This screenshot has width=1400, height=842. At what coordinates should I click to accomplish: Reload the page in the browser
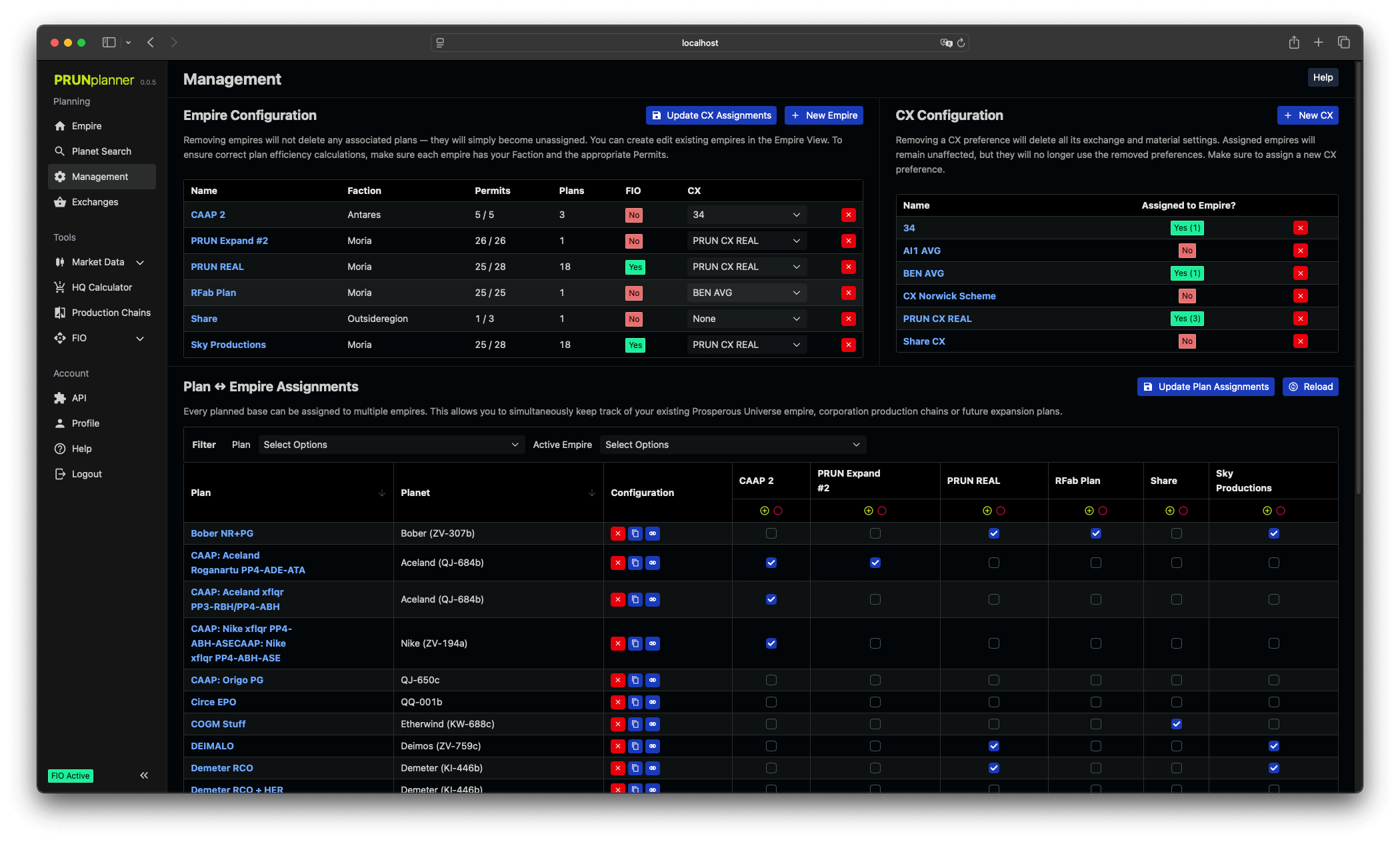pyautogui.click(x=961, y=43)
